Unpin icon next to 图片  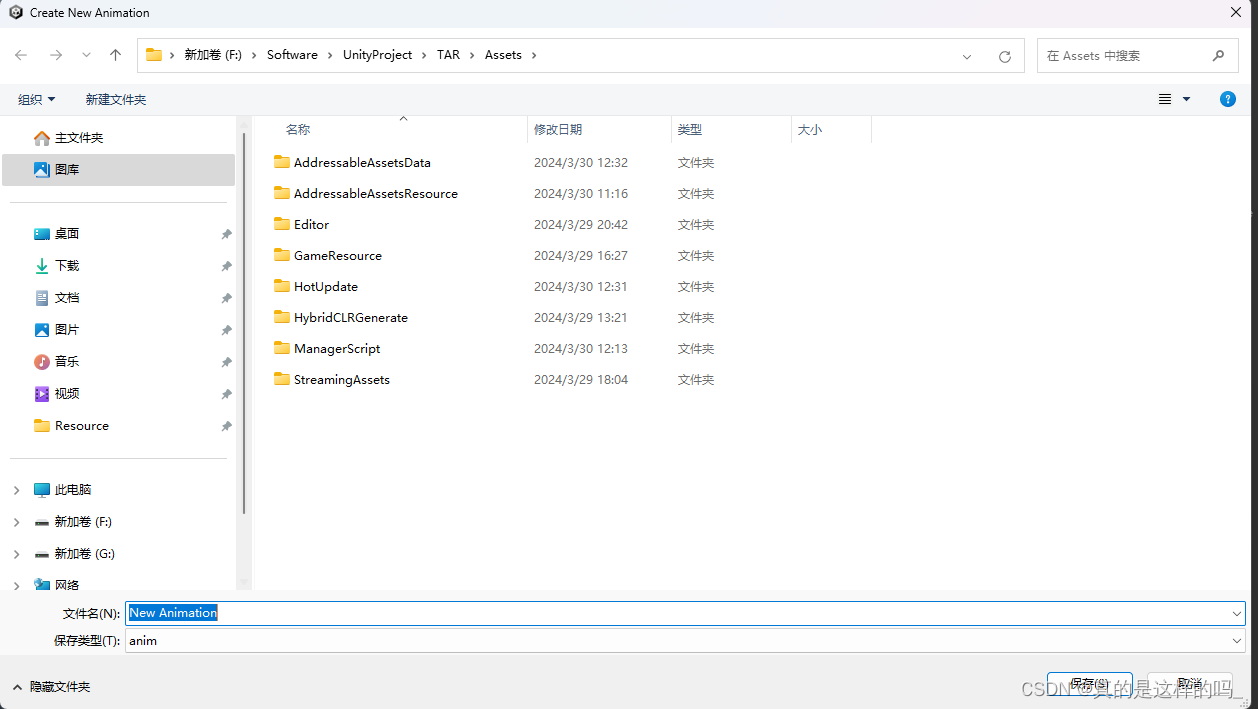(x=226, y=330)
